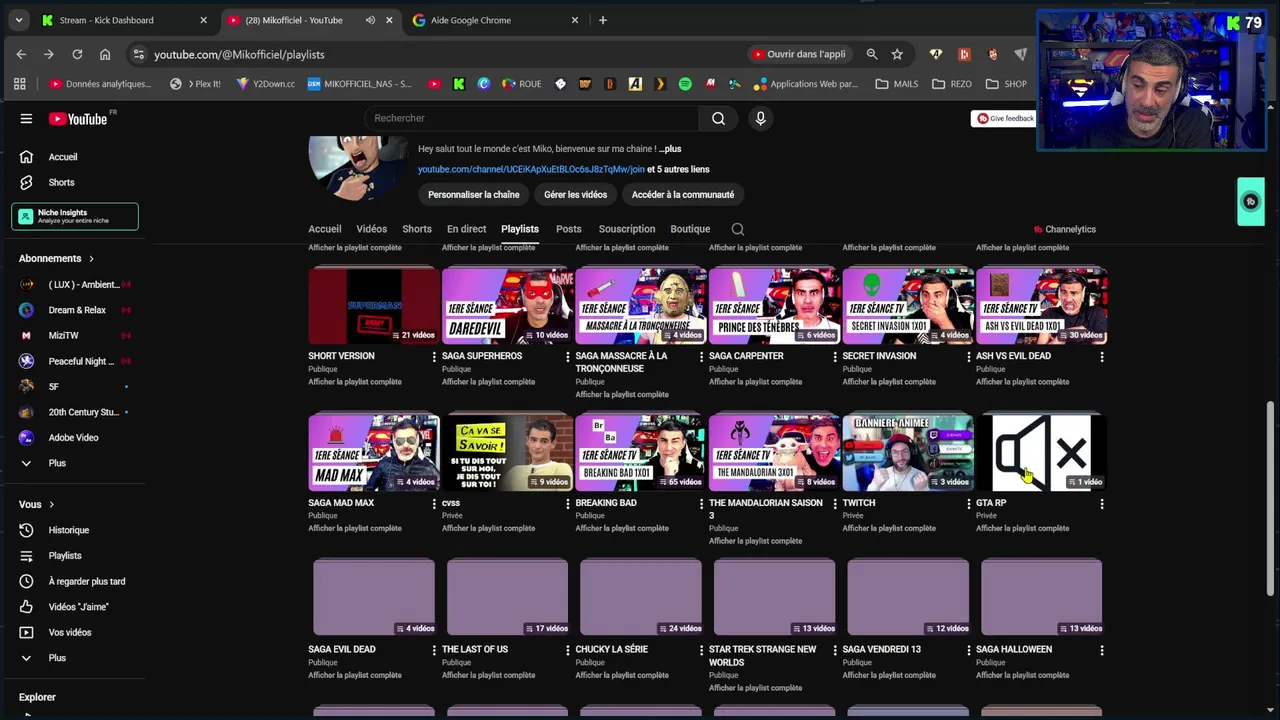Image resolution: width=1280 pixels, height=720 pixels.
Task: Select the Posts channel tab
Action: tap(568, 229)
